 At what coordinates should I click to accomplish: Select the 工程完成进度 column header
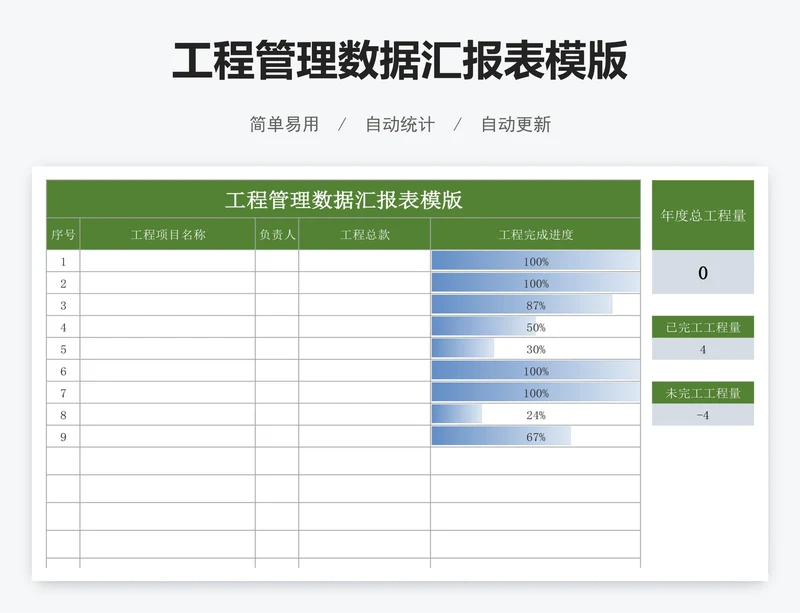coord(536,234)
